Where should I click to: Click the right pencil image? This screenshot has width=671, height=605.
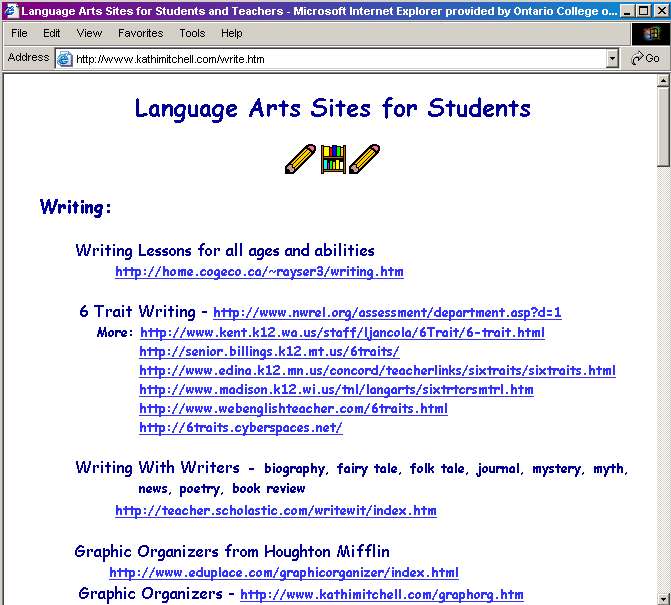coord(364,159)
